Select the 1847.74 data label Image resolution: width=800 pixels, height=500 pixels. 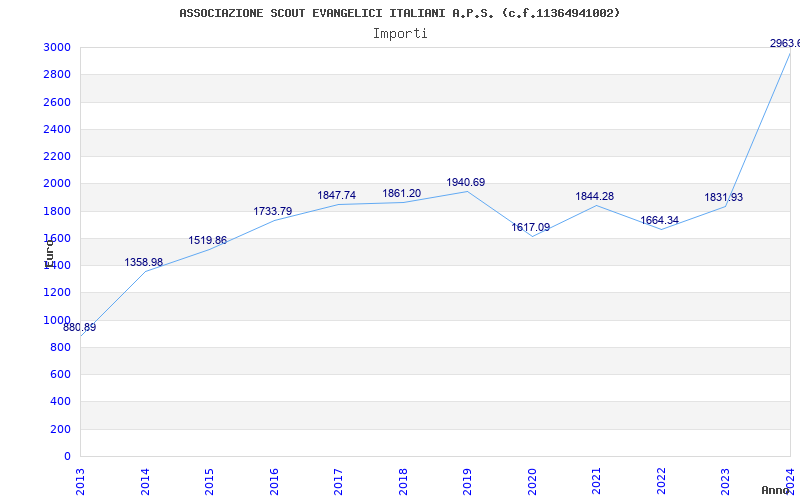[337, 195]
